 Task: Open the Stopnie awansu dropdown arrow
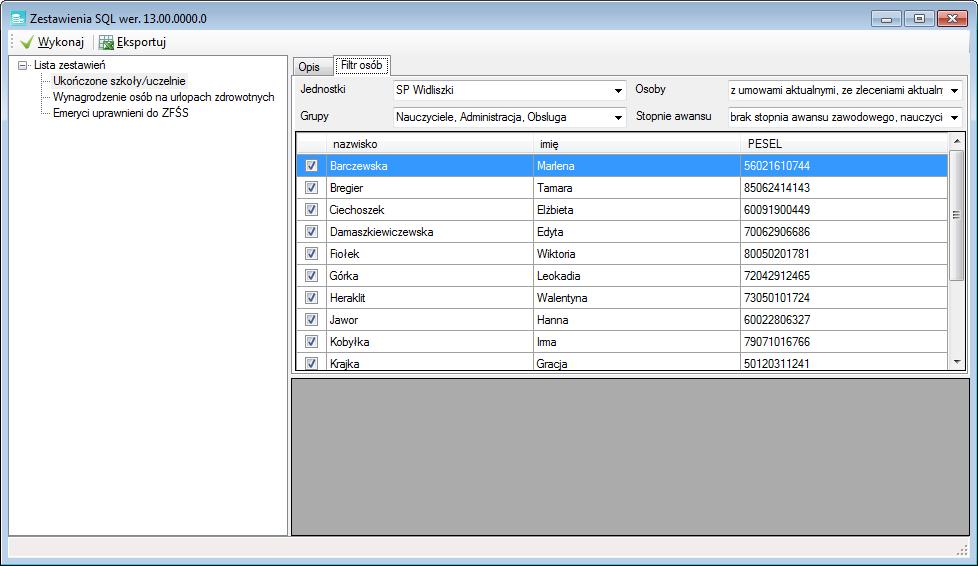[954, 117]
